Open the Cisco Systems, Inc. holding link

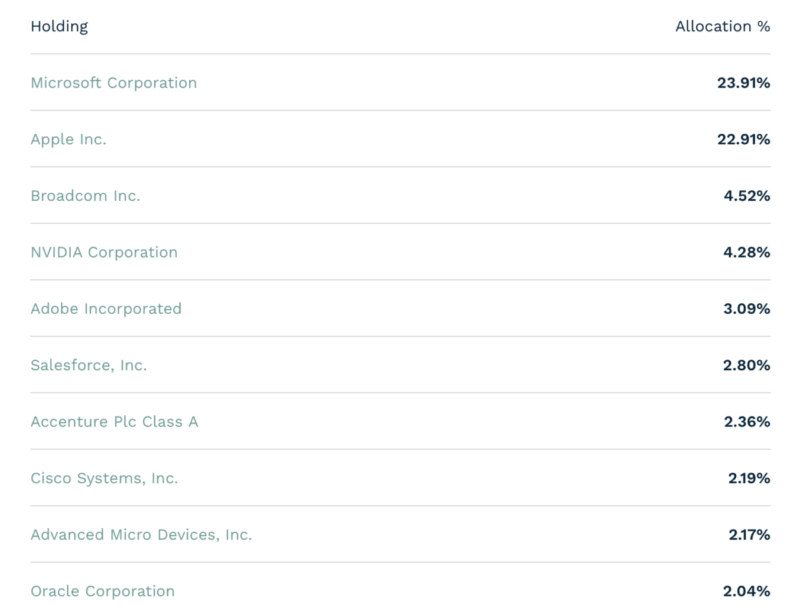tap(104, 478)
